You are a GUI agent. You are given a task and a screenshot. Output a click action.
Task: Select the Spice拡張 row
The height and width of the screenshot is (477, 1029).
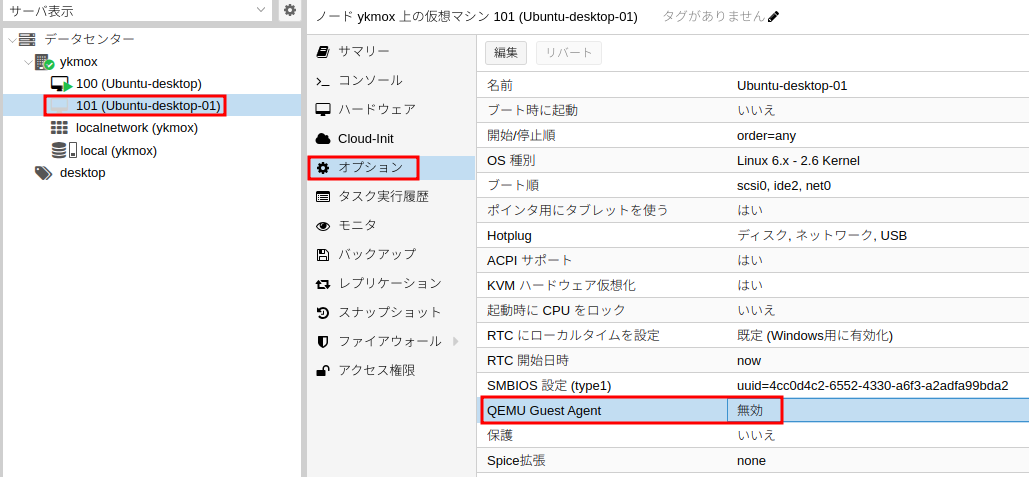[x=753, y=460]
